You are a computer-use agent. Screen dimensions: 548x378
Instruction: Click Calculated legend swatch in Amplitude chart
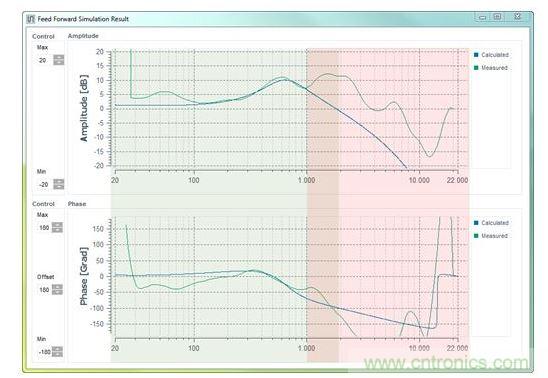(476, 55)
